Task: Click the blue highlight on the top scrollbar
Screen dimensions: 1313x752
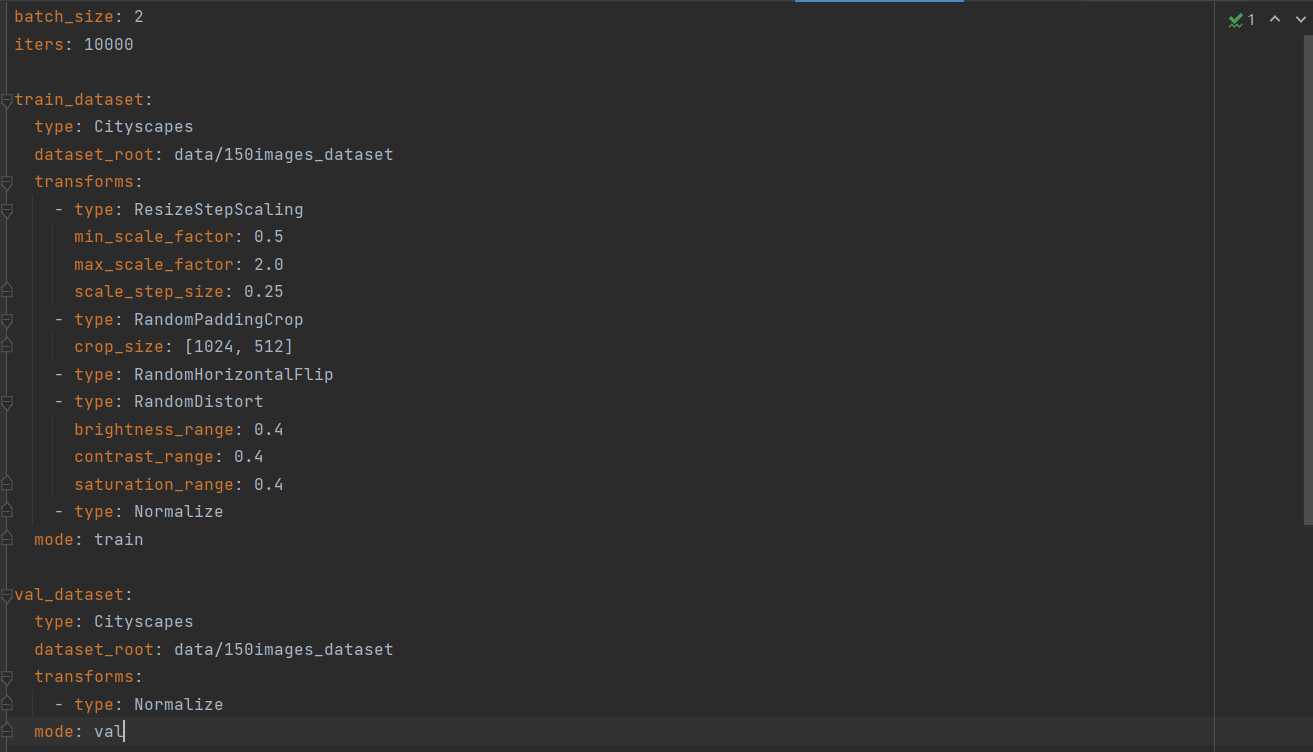Action: (x=879, y=3)
